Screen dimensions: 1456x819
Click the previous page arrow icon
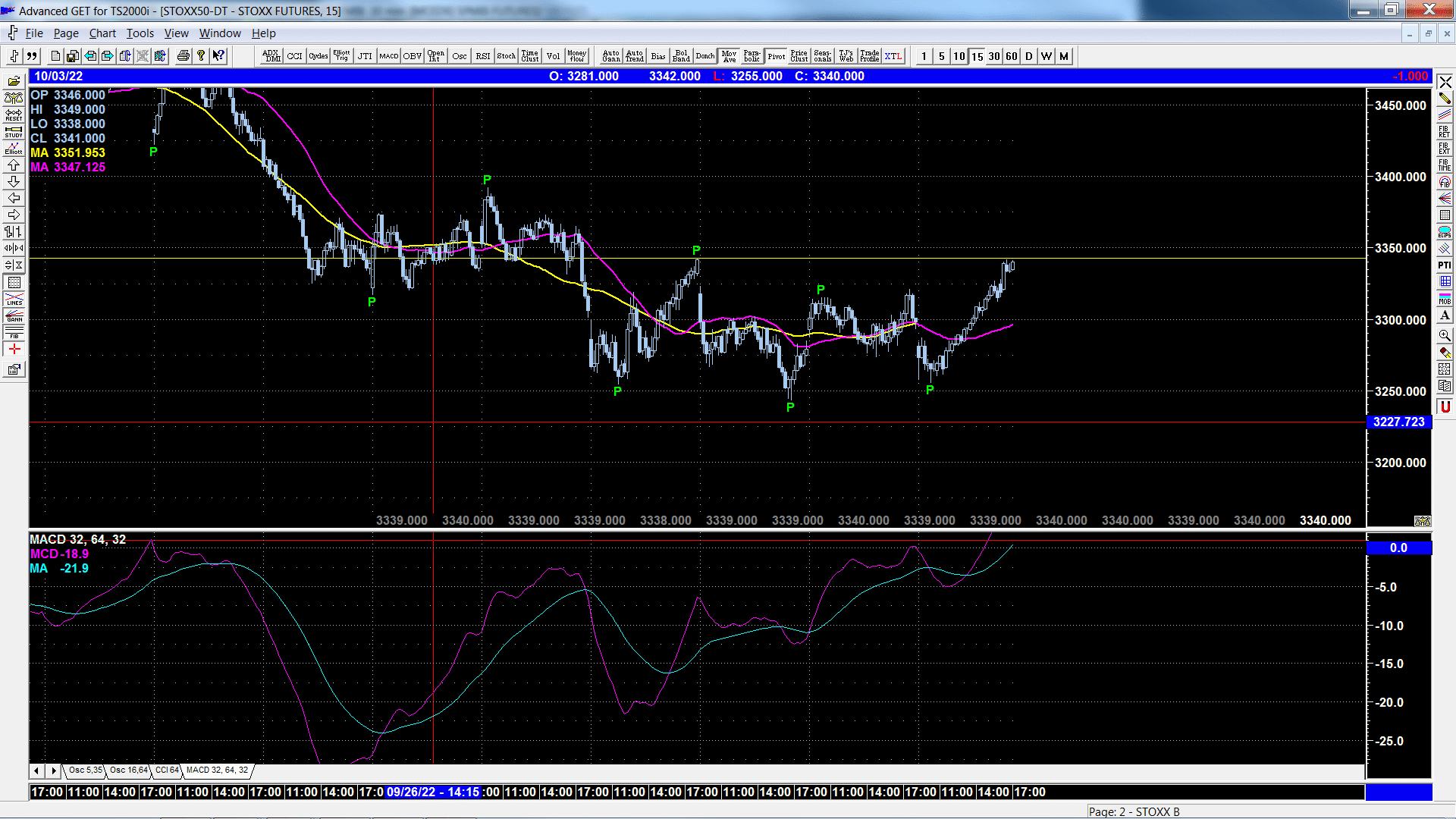[x=90, y=56]
